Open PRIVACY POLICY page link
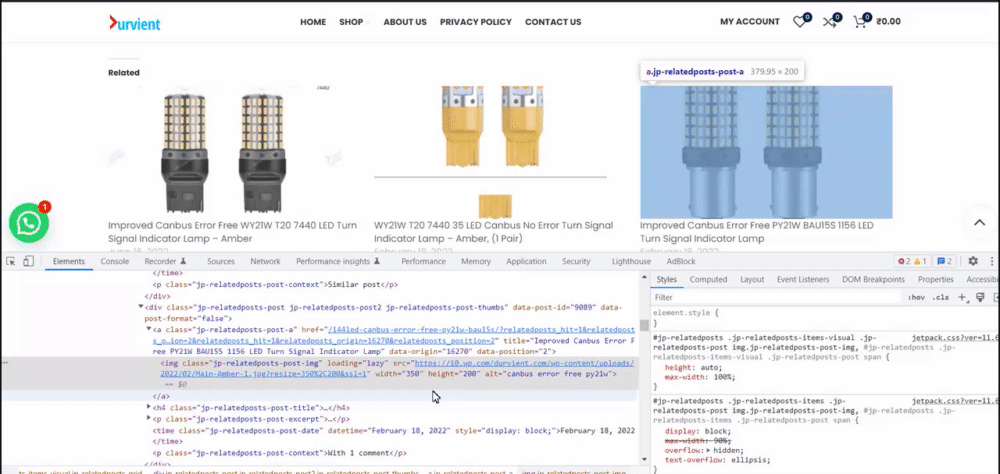This screenshot has width=1000, height=474. 476,22
